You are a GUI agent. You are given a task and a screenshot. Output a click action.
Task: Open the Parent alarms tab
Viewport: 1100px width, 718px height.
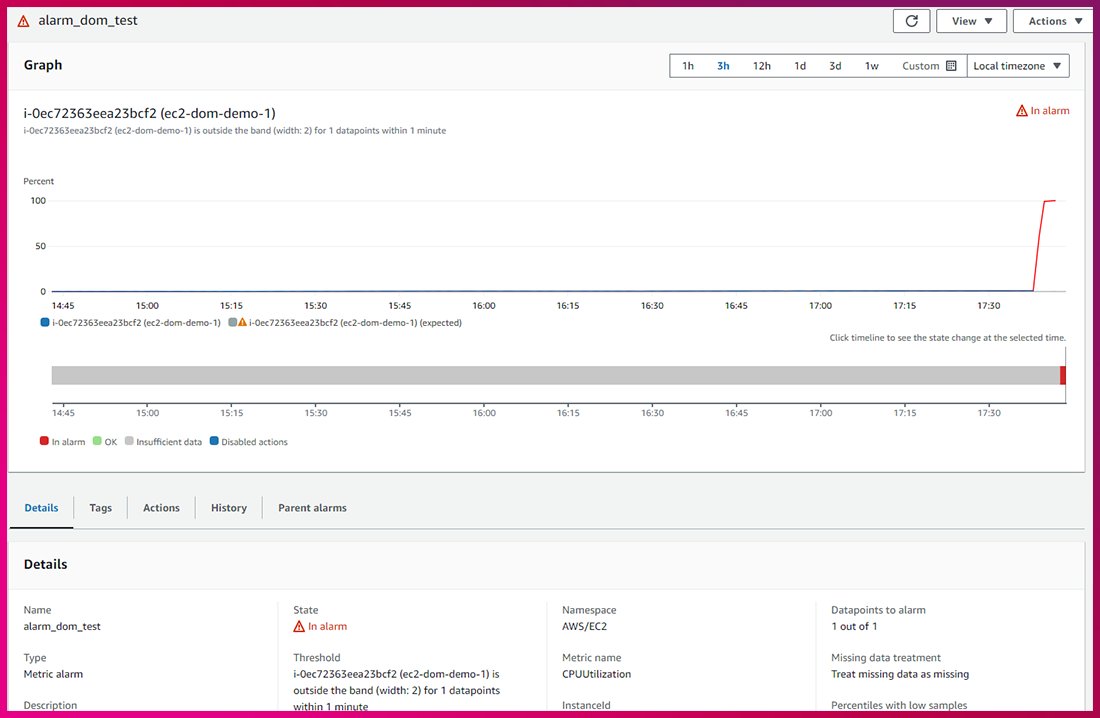(312, 508)
